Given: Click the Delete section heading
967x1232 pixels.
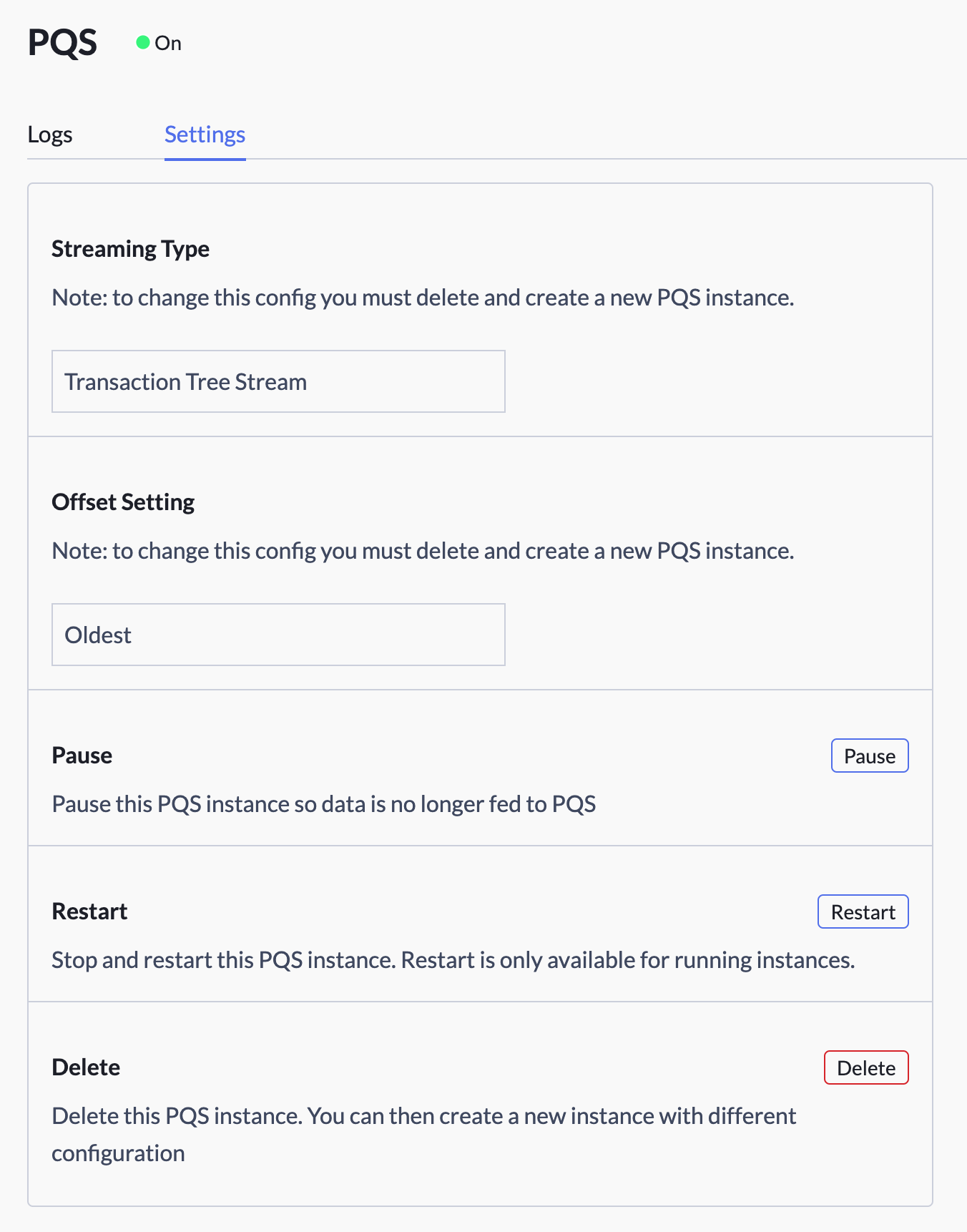Looking at the screenshot, I should click(x=85, y=1067).
